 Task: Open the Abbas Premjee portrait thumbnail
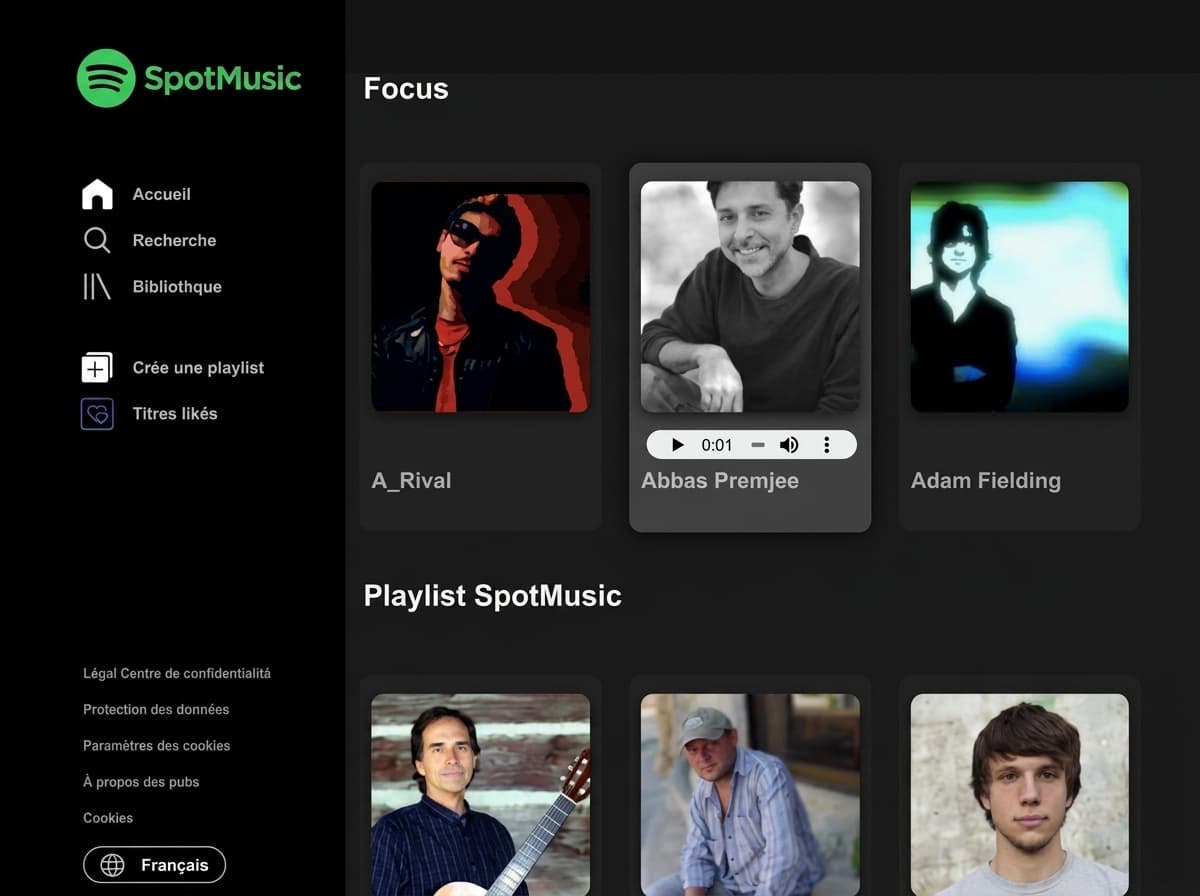pos(750,297)
